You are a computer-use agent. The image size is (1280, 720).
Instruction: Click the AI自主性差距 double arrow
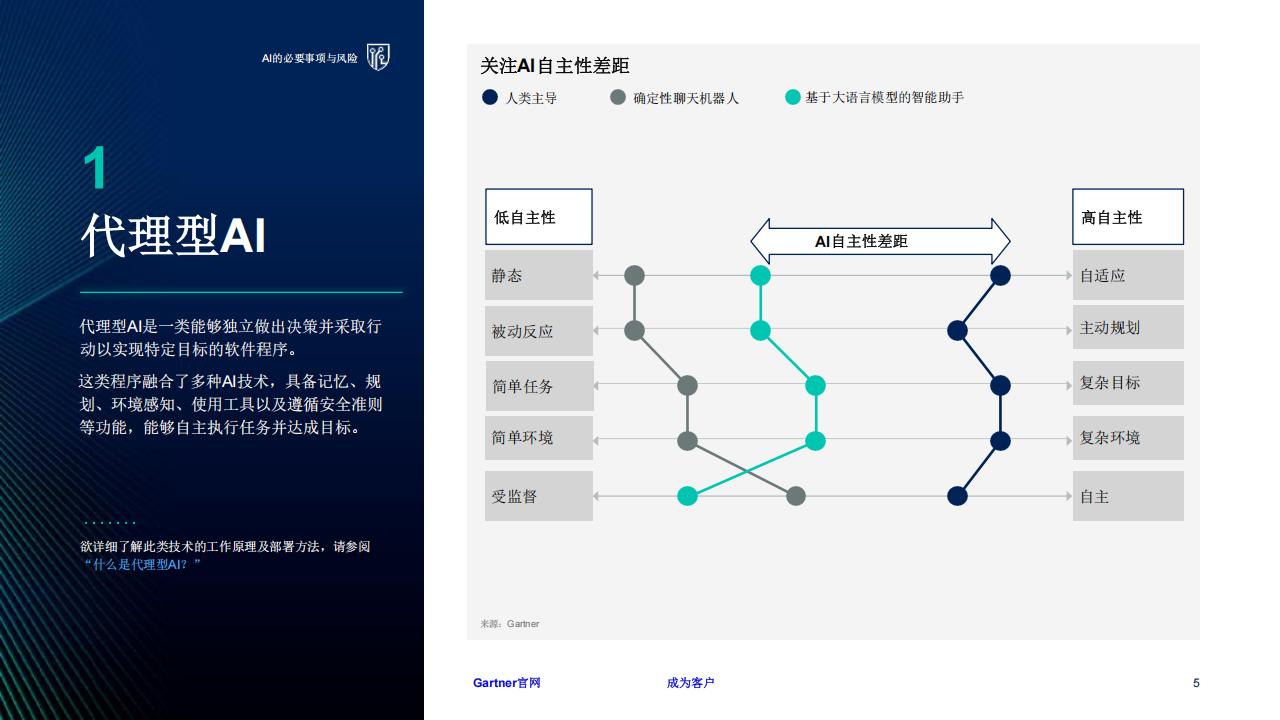(880, 241)
